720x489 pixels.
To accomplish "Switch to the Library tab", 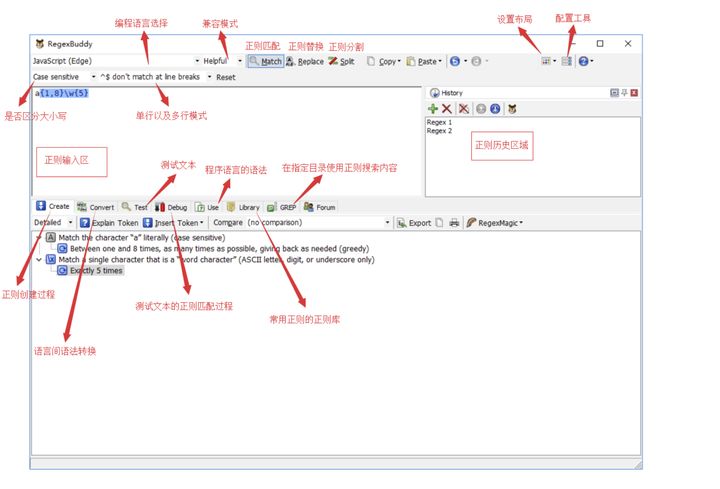I will (x=243, y=207).
